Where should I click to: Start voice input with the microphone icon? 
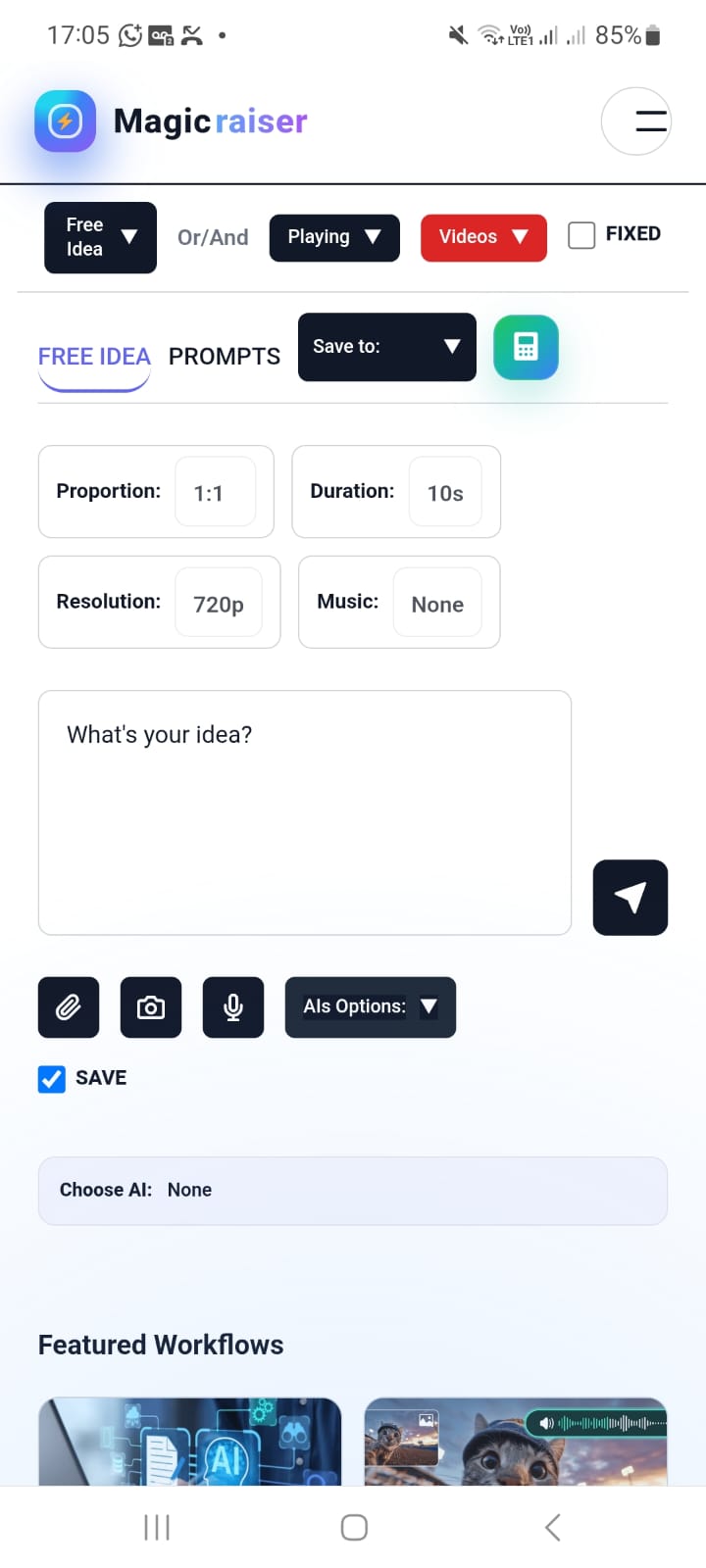coord(233,1007)
